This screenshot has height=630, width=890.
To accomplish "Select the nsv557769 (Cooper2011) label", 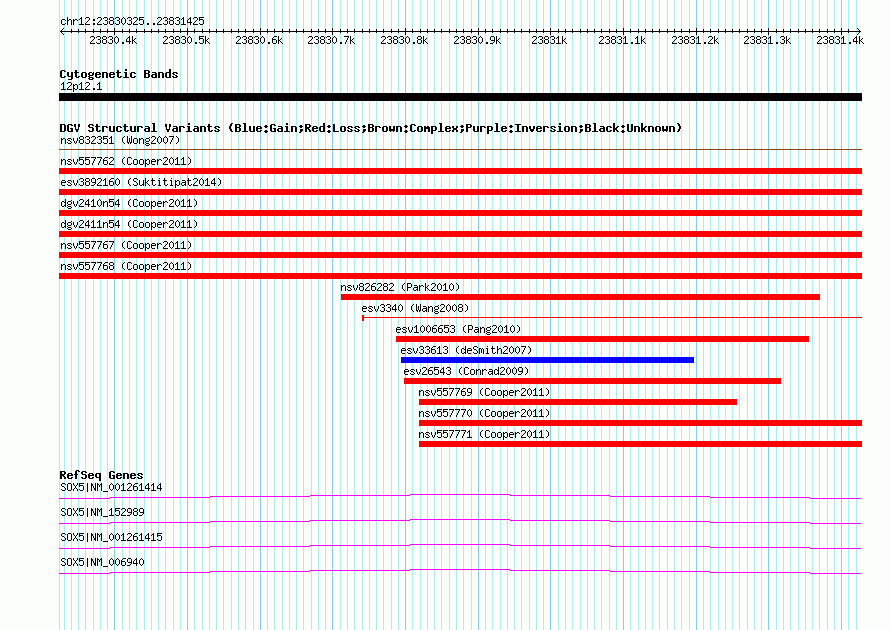I will (484, 392).
